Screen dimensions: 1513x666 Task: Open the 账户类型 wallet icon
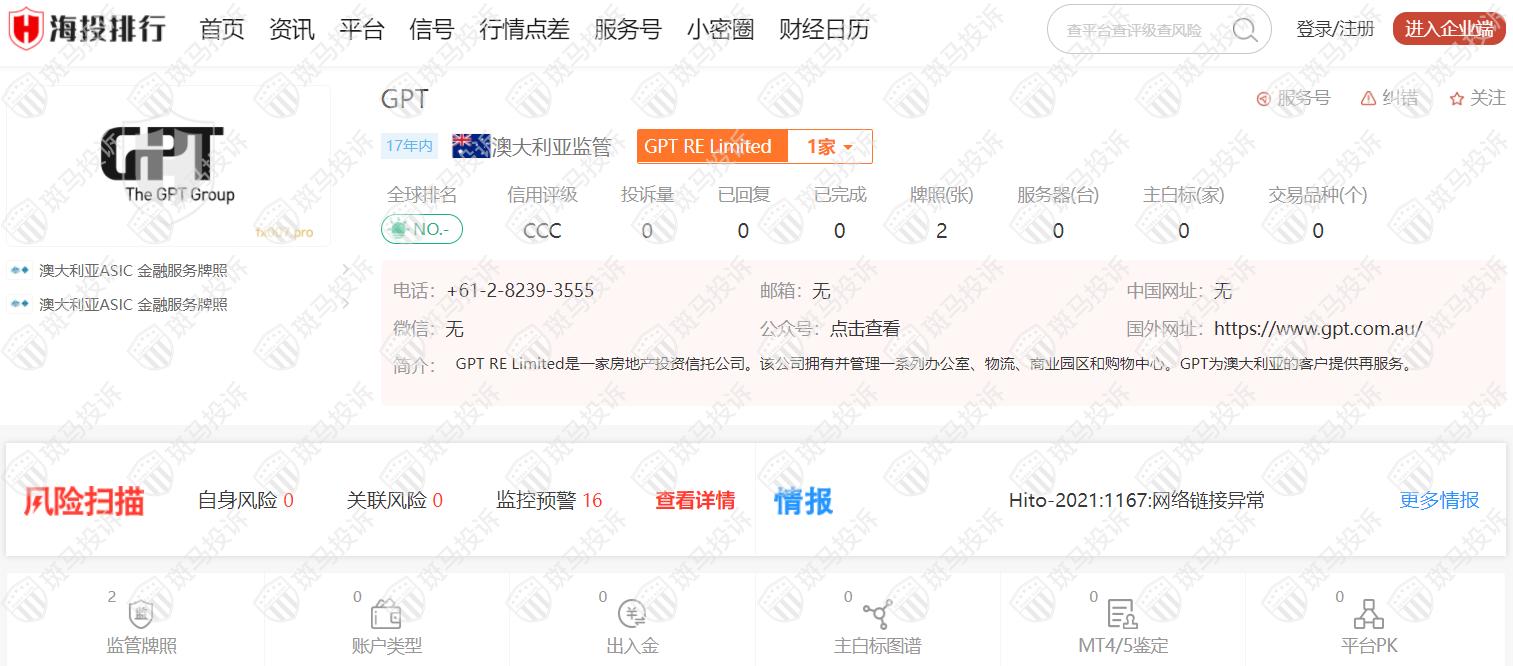386,613
